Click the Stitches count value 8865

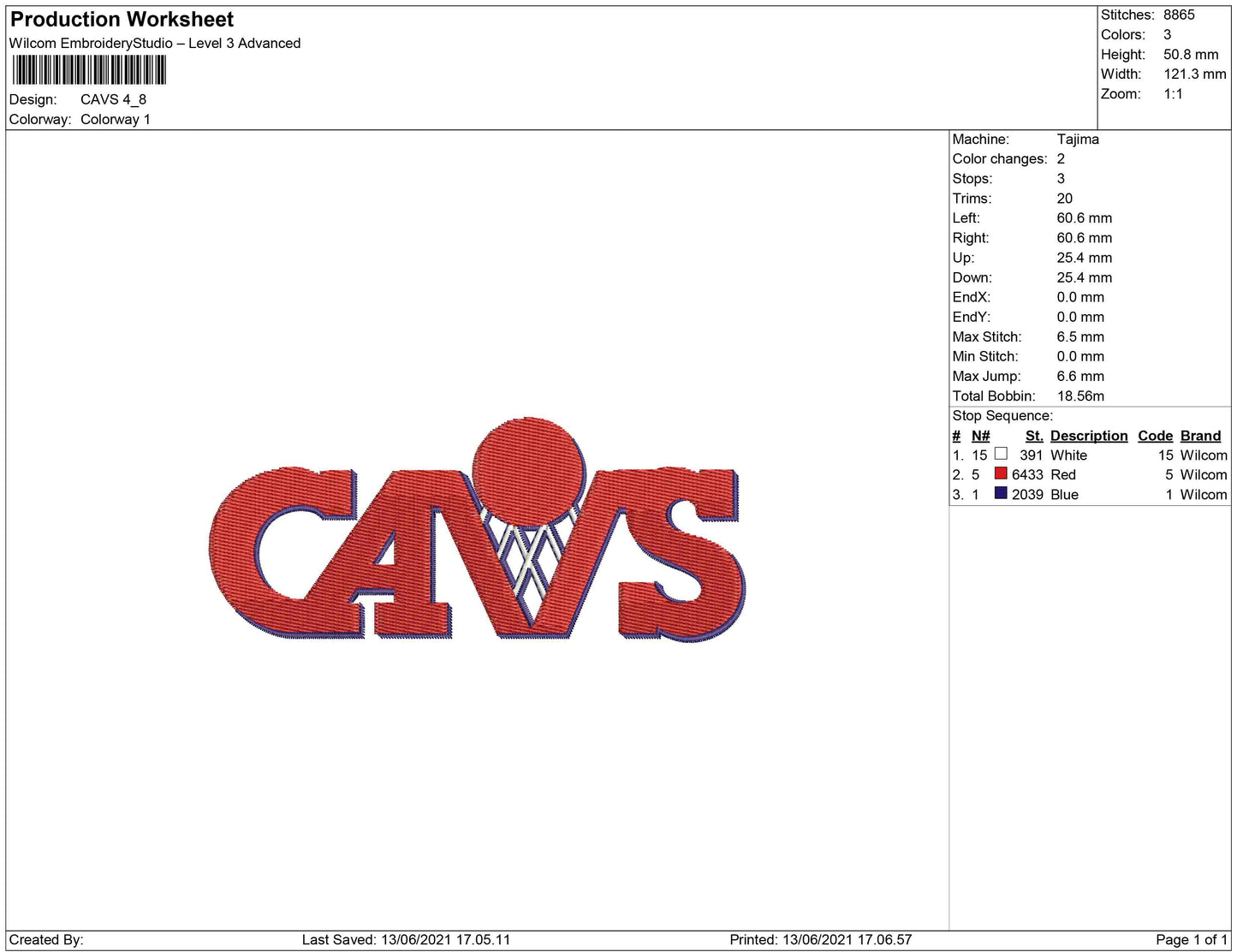click(1177, 15)
